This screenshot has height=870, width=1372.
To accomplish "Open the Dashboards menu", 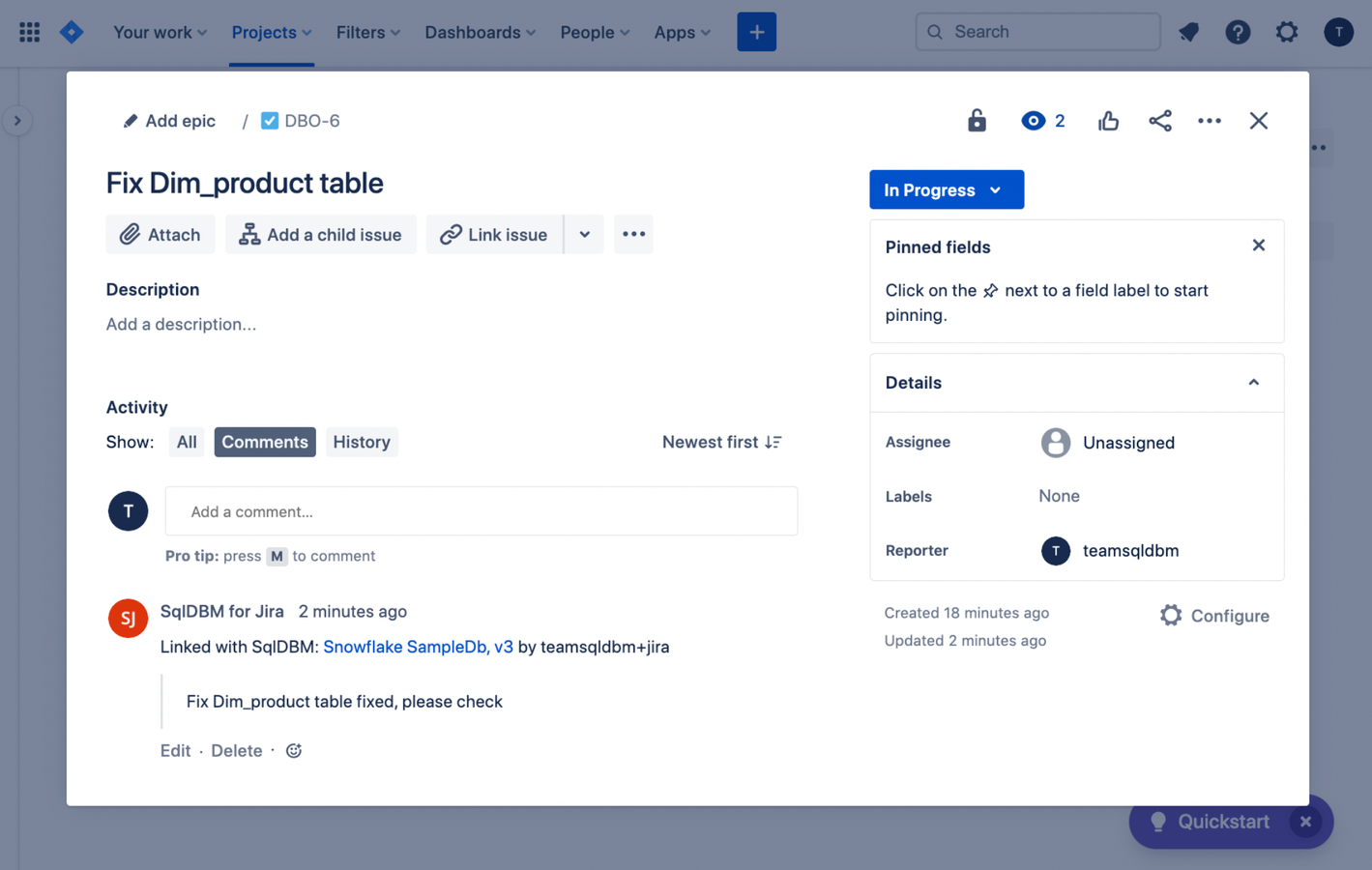I will [x=480, y=32].
